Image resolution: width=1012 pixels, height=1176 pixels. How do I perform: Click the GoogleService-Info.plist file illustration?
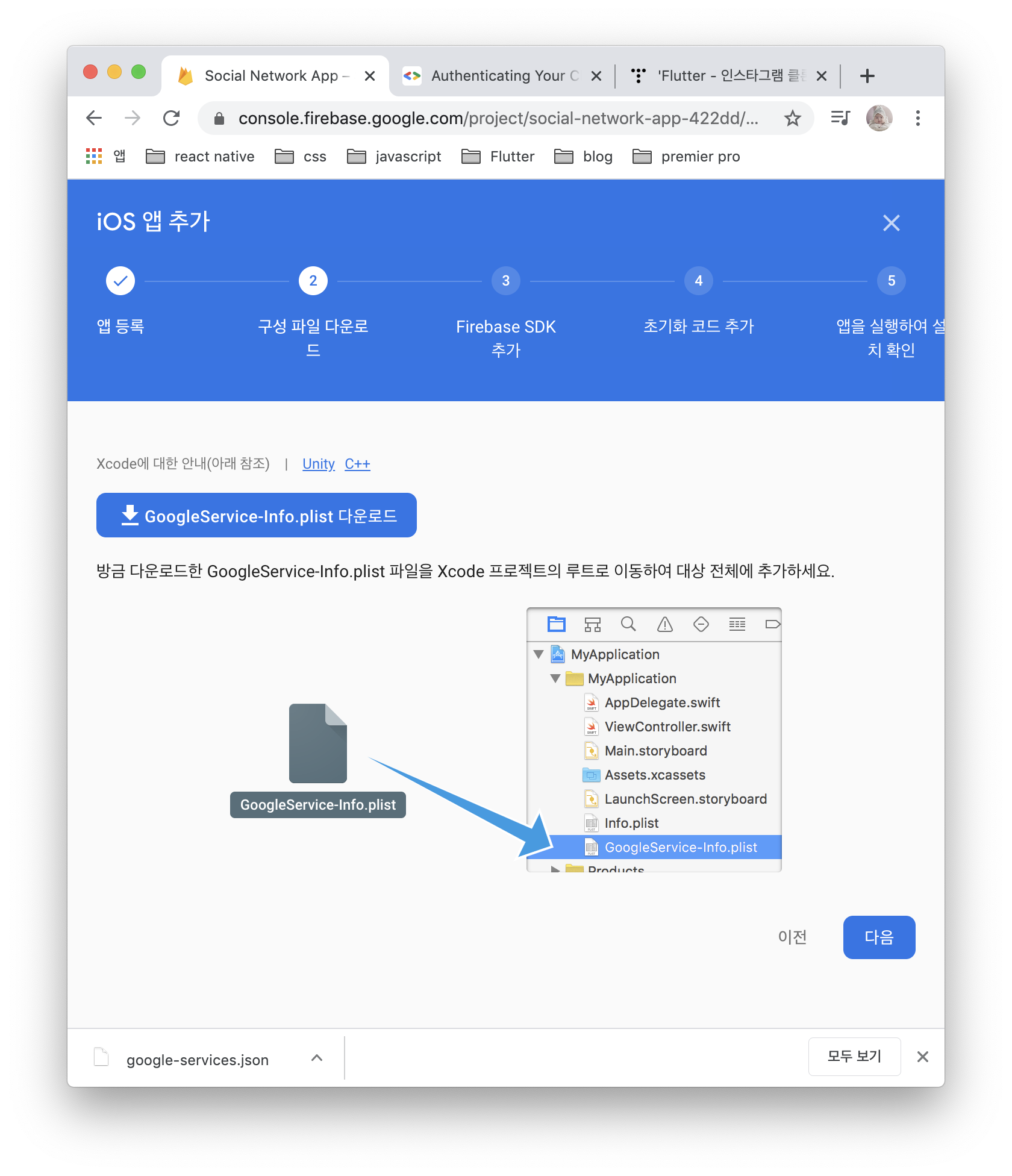[x=318, y=760]
